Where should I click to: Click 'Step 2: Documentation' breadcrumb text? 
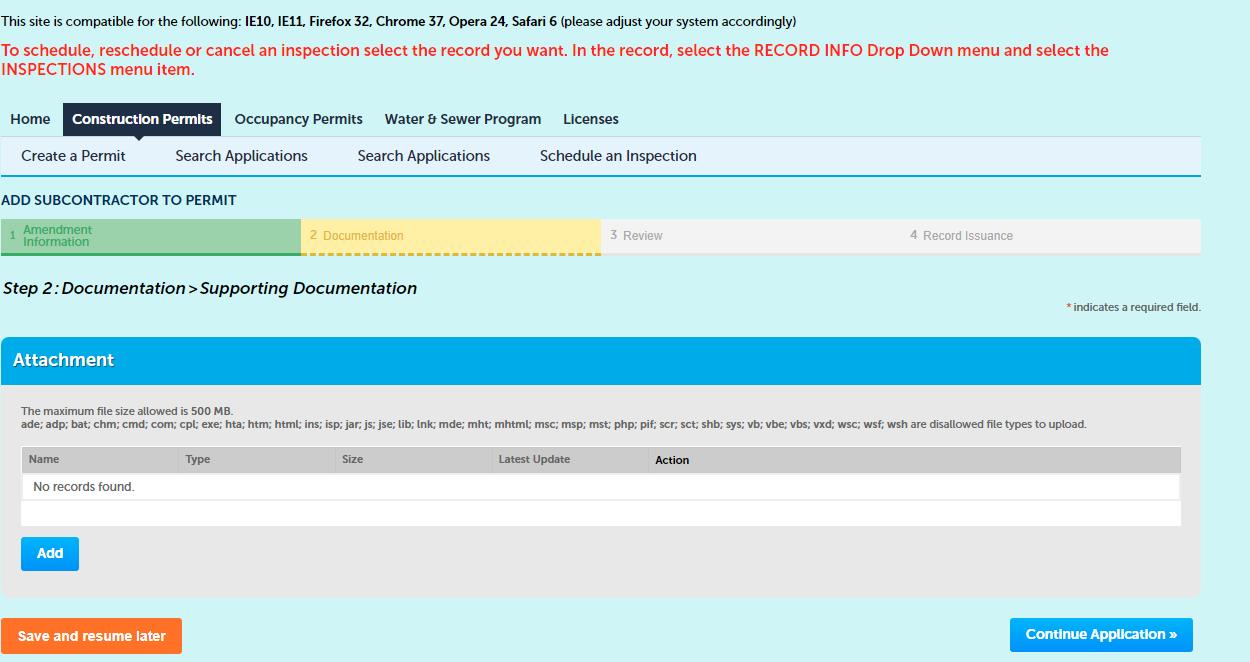tap(94, 288)
